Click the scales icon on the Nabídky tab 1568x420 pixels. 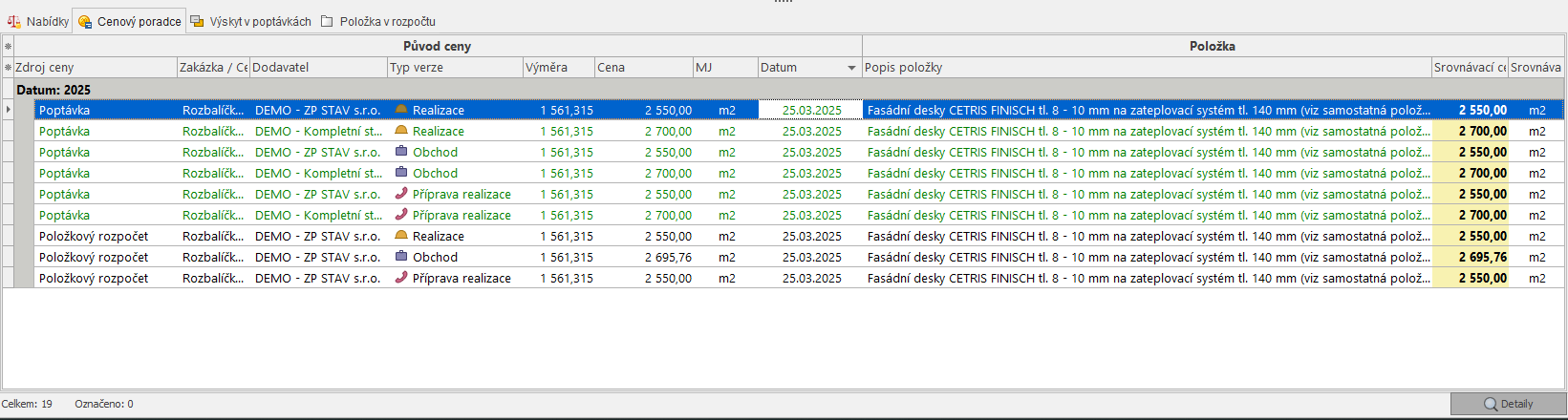(x=14, y=21)
